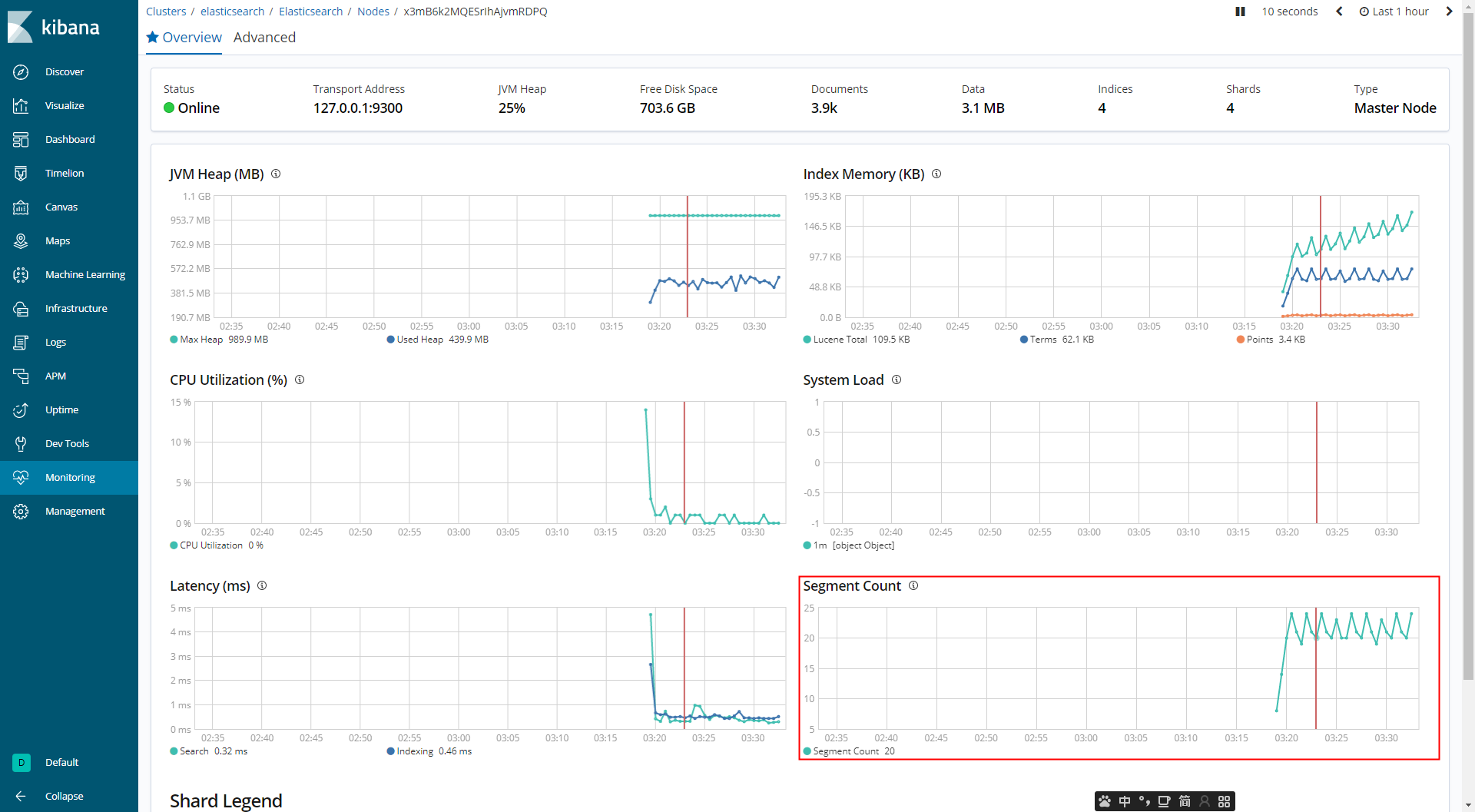Show info for Index Memory chart
The width and height of the screenshot is (1475, 812).
tap(936, 174)
